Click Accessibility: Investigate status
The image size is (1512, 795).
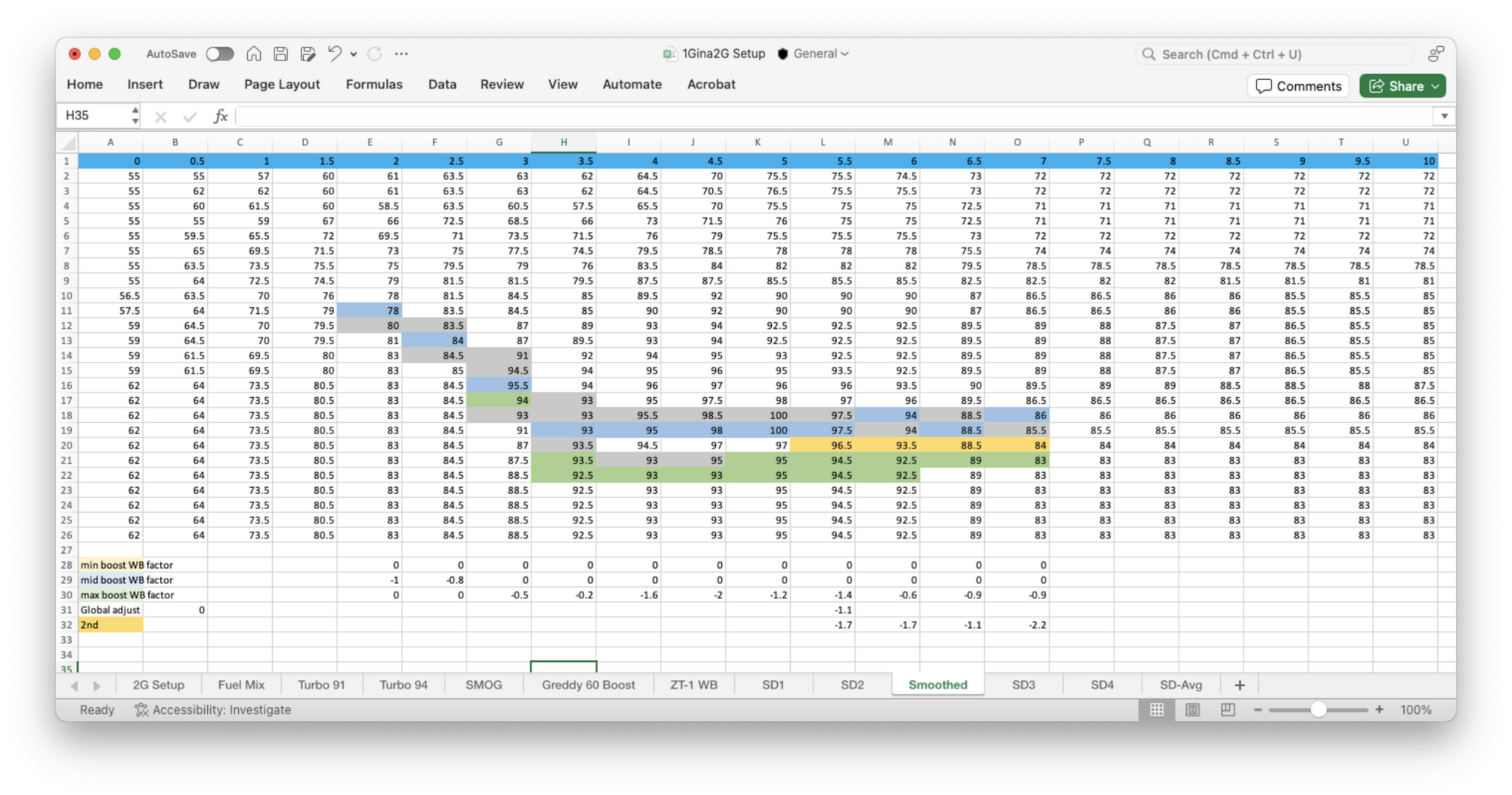(213, 710)
